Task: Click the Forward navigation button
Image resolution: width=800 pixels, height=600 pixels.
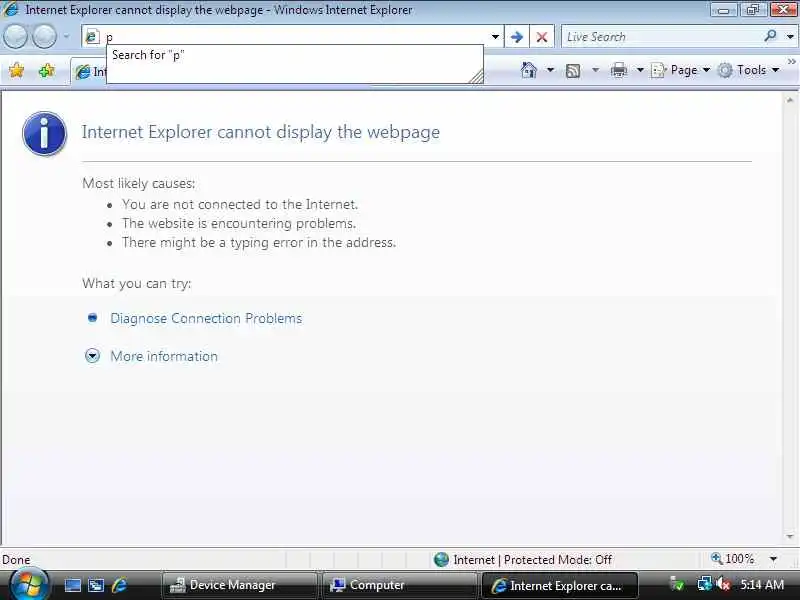Action: 44,36
